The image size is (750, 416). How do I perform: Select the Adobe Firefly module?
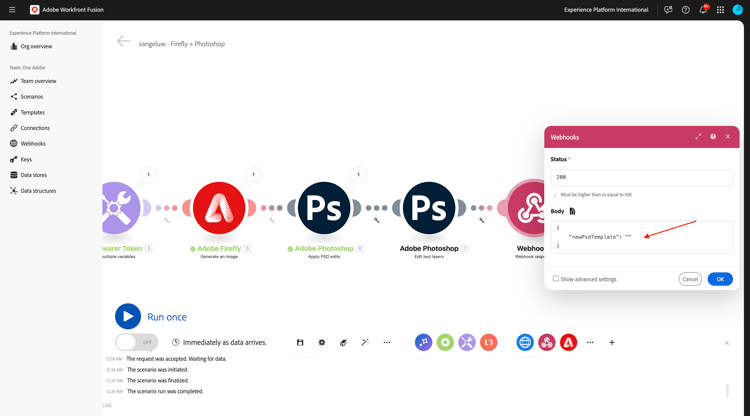219,208
